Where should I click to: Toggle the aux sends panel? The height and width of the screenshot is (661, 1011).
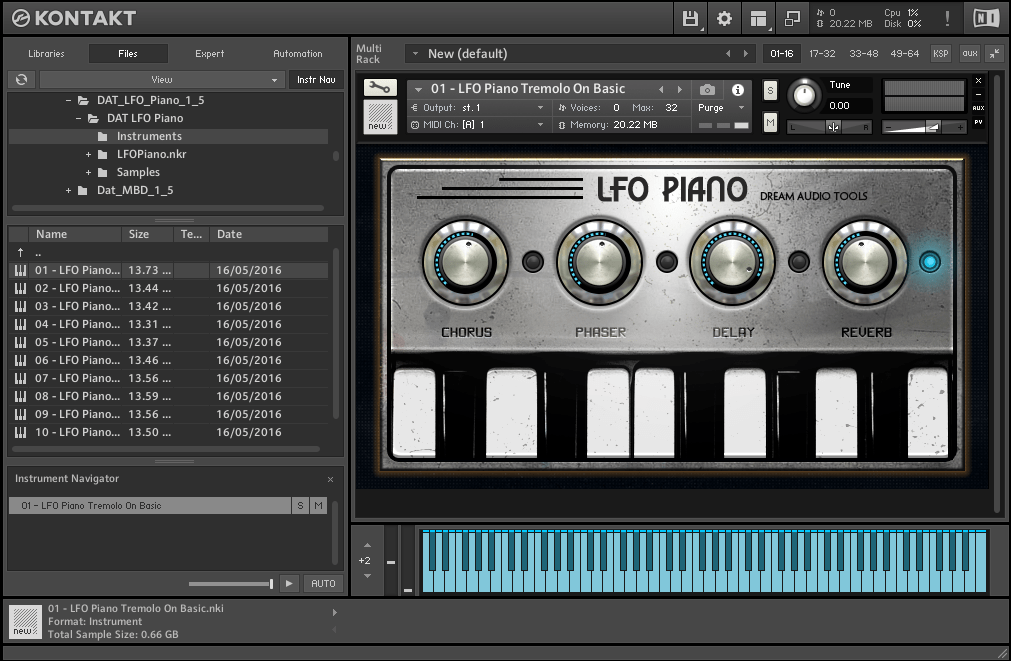(970, 54)
